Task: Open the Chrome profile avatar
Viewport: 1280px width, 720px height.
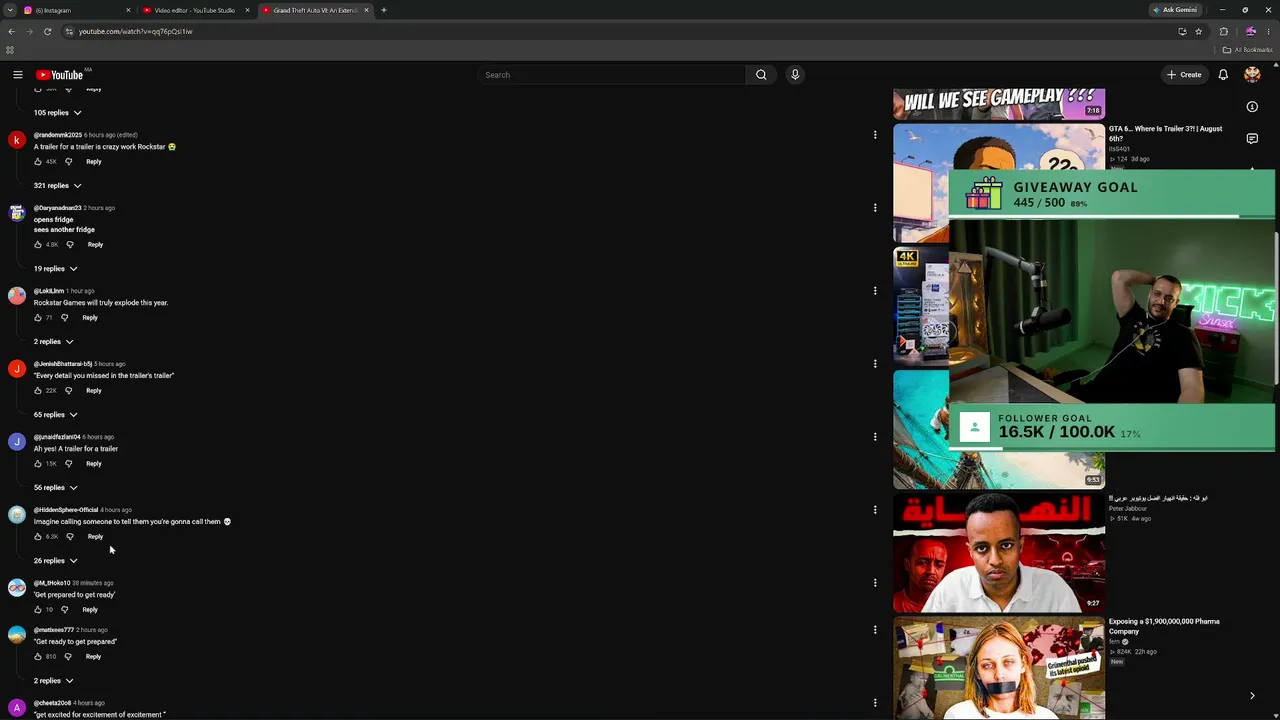Action: point(1251,31)
